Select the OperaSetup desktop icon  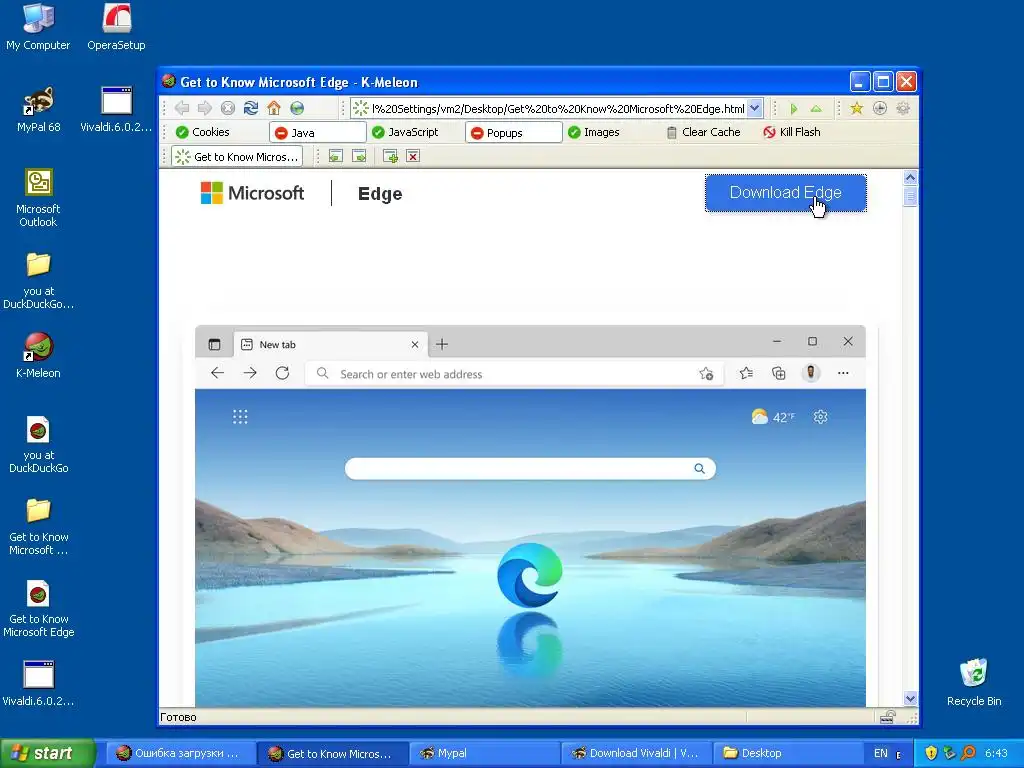116,27
